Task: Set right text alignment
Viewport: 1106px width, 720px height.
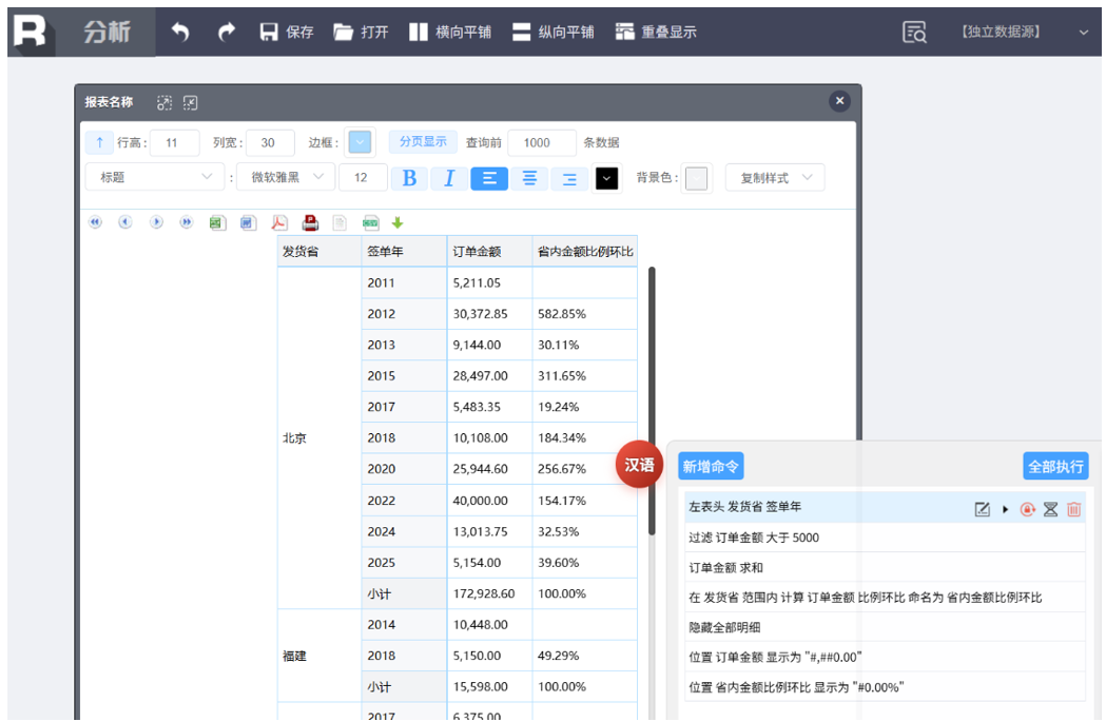Action: coord(569,178)
